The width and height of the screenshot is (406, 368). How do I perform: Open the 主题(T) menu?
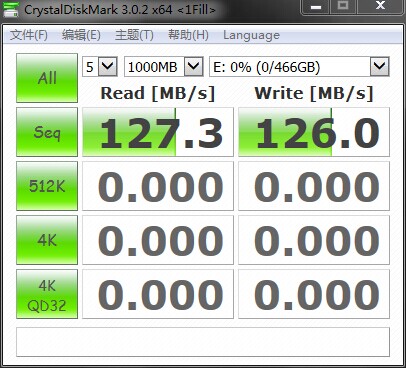(134, 35)
